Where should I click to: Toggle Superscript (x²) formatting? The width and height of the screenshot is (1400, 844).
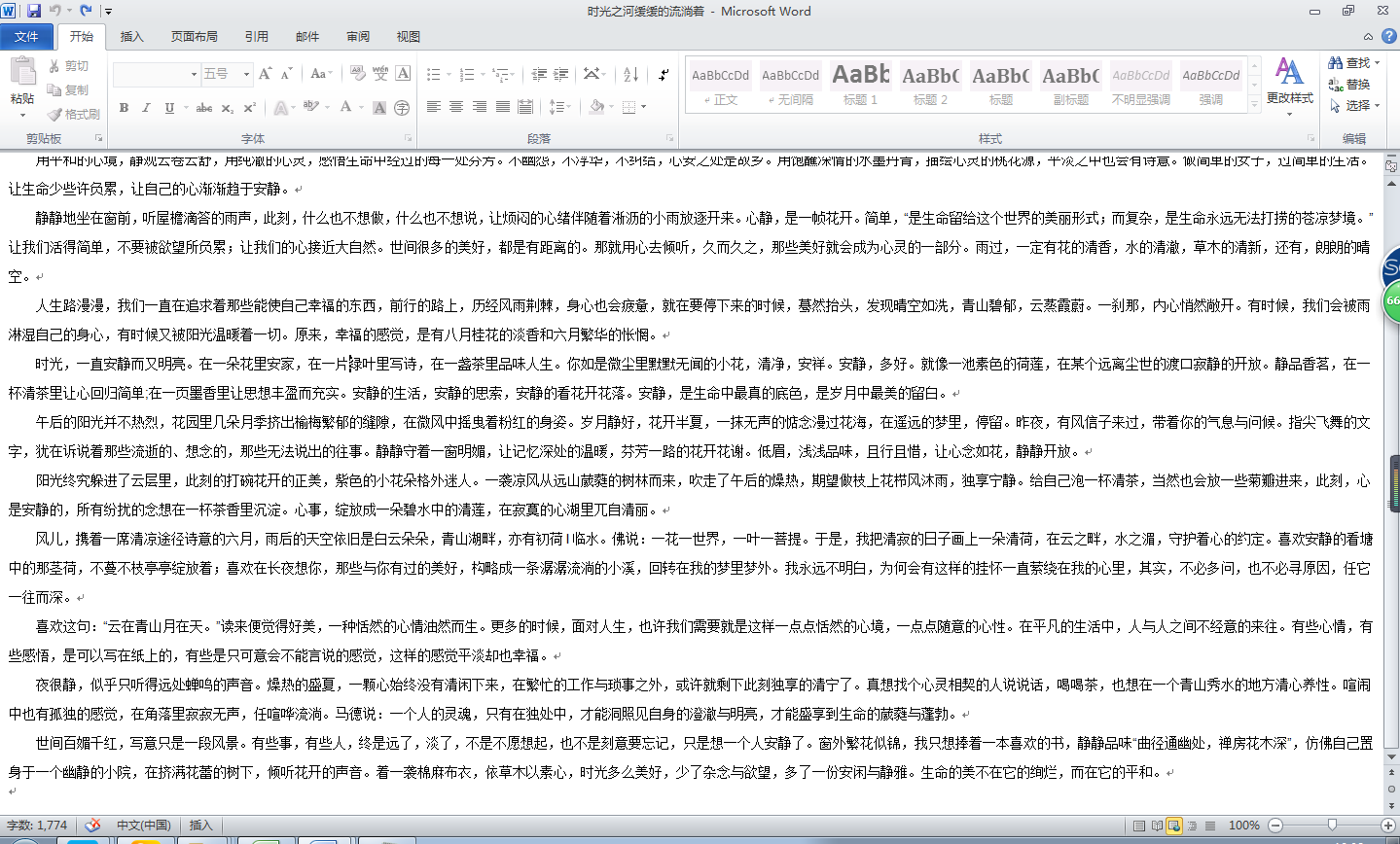coord(250,107)
